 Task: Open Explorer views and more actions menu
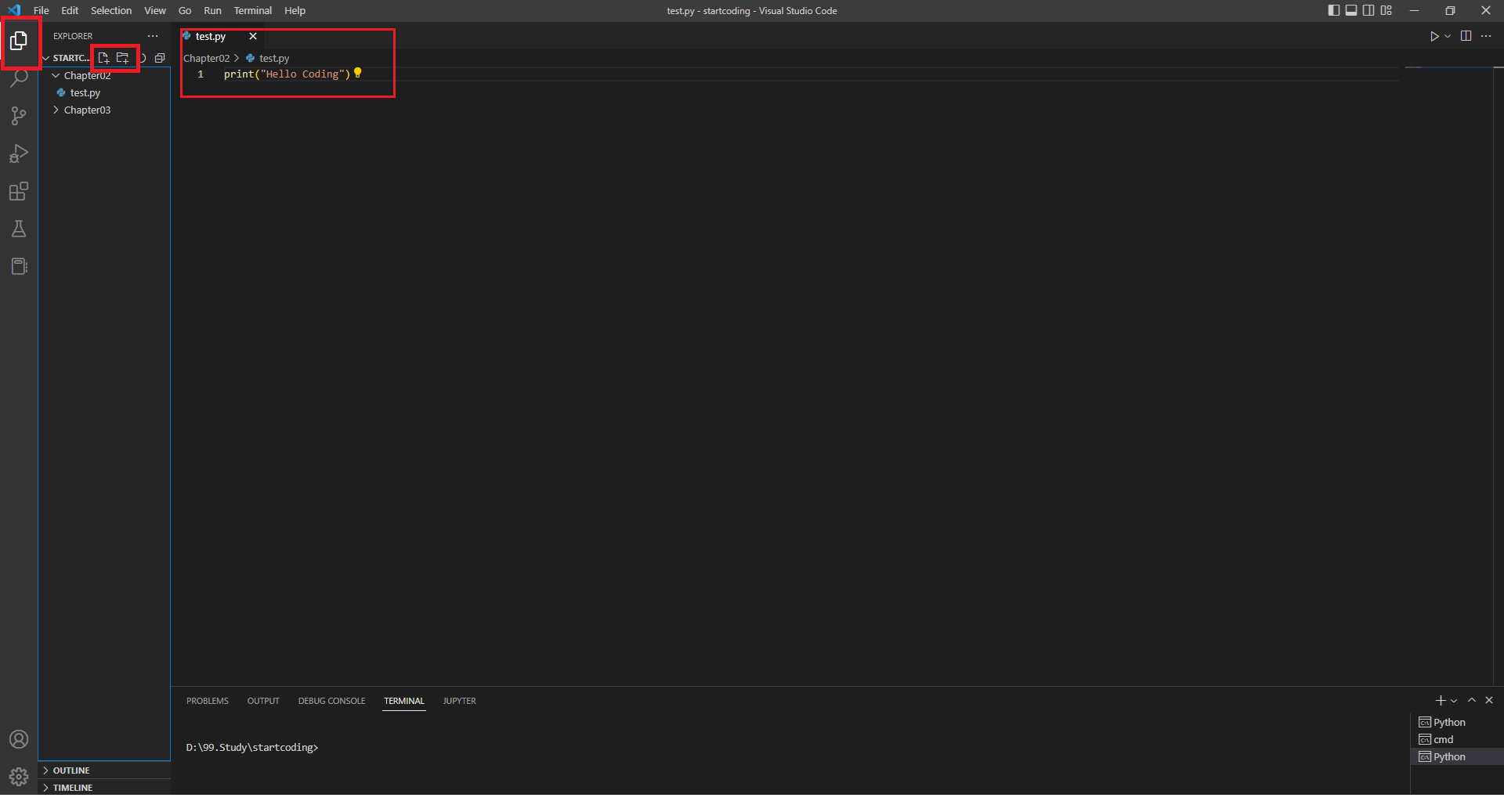(153, 36)
